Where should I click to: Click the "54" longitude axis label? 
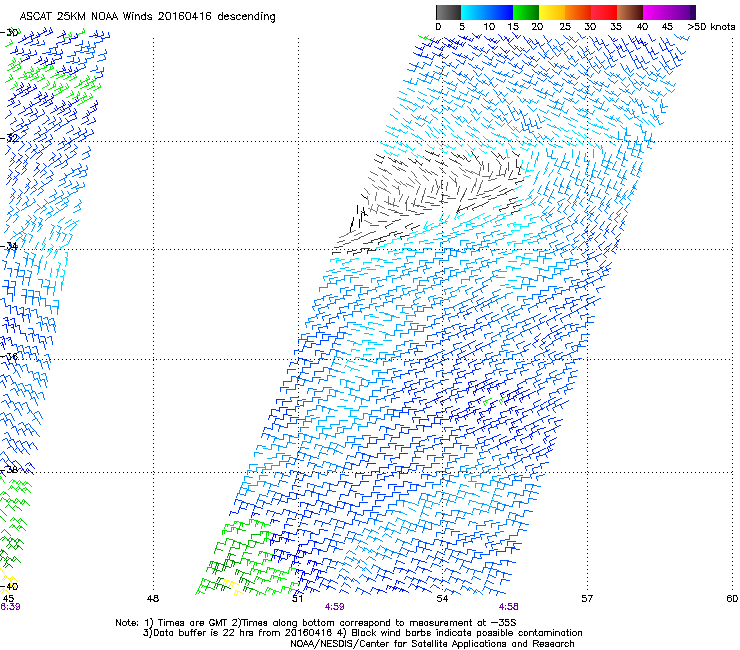click(x=442, y=599)
